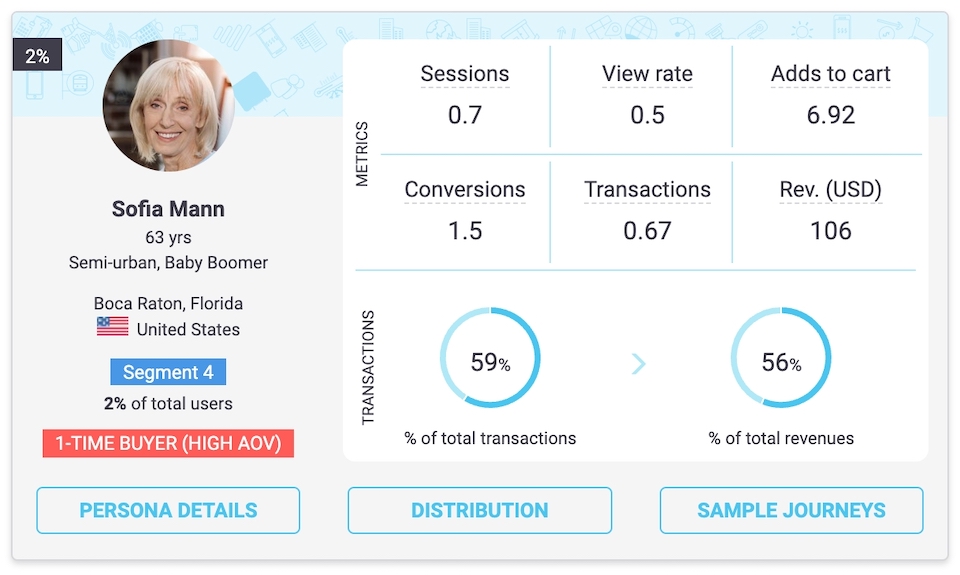
Task: Click the Sofia Mann name heading
Action: [x=168, y=209]
